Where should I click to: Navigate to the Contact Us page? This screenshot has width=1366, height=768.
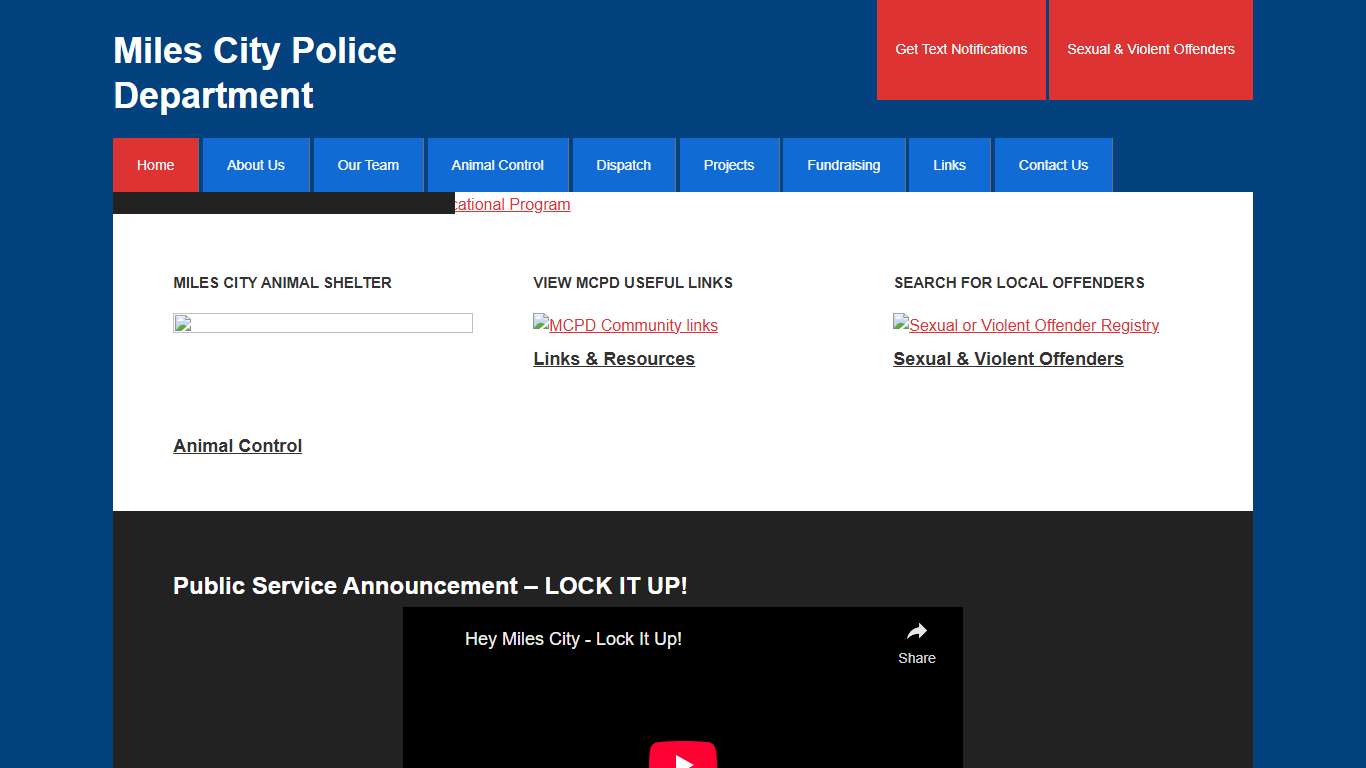pyautogui.click(x=1053, y=165)
